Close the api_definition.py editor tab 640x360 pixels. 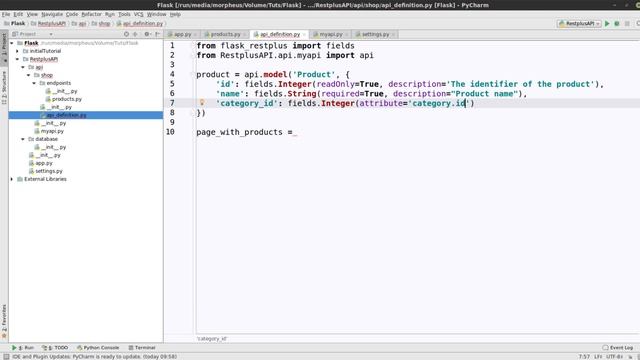tap(304, 35)
